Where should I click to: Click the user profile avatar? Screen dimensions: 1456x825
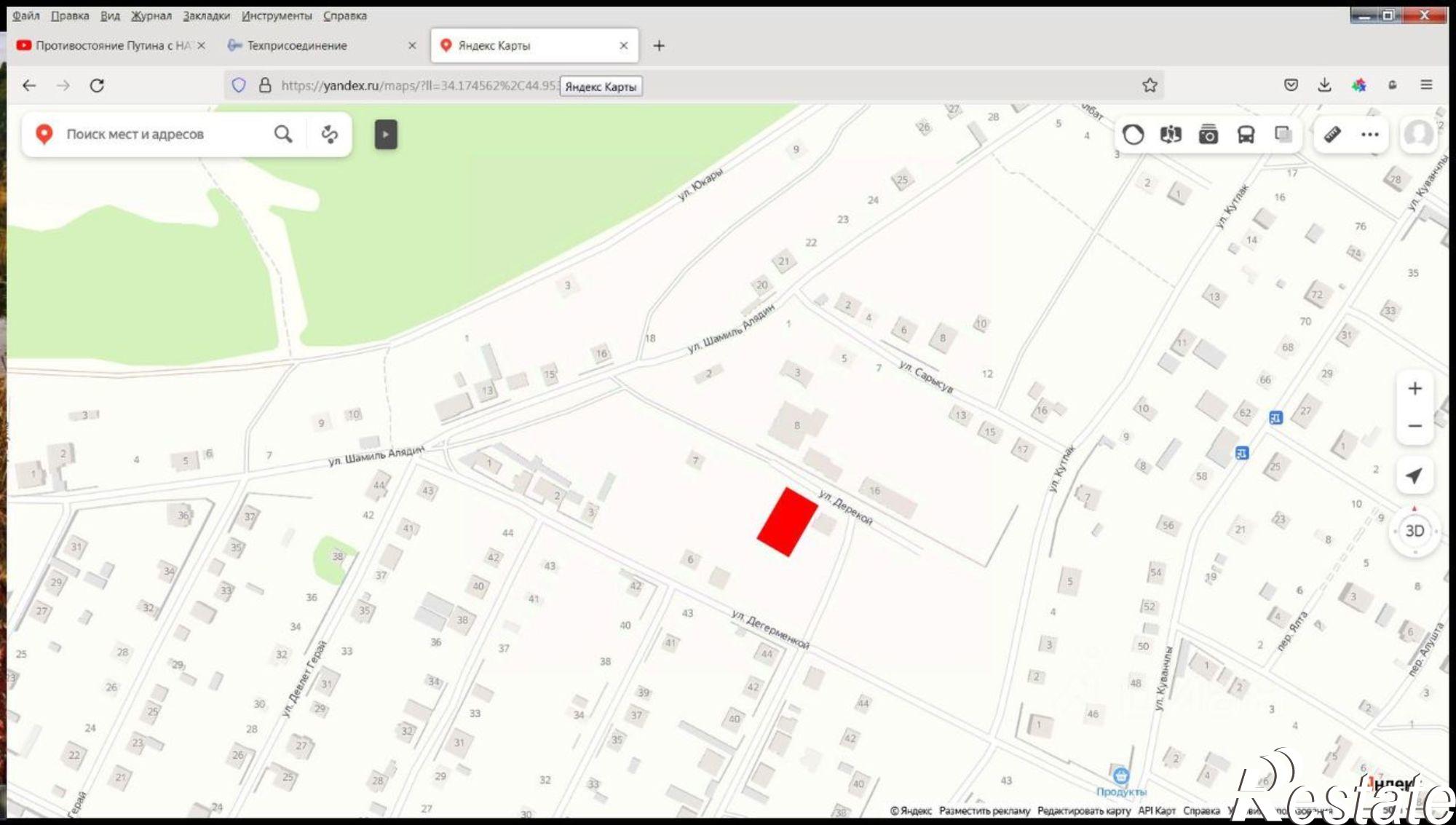[x=1418, y=134]
